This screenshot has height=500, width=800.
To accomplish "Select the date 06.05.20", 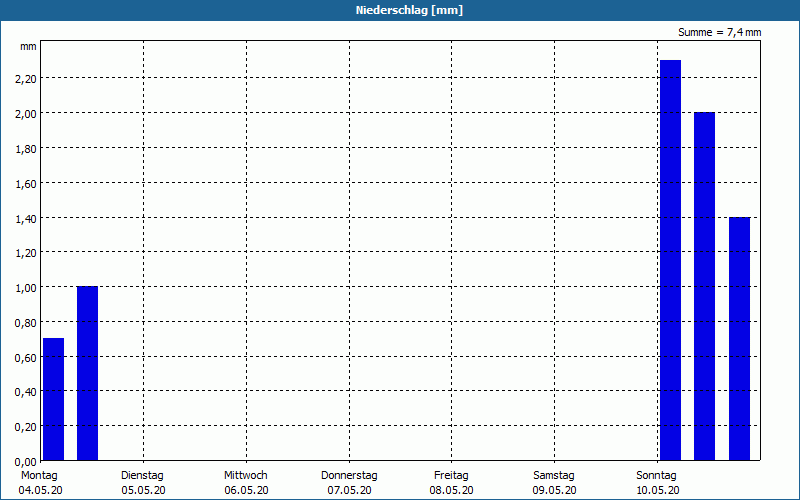I will 246,491.
